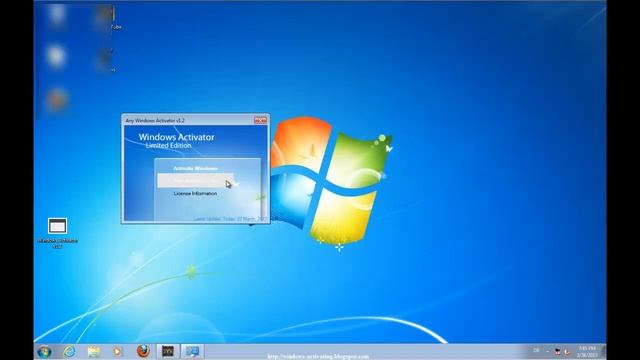Viewport: 640px width, 360px height.
Task: Open Windows Explorer folder on taskbar
Action: tap(93, 351)
